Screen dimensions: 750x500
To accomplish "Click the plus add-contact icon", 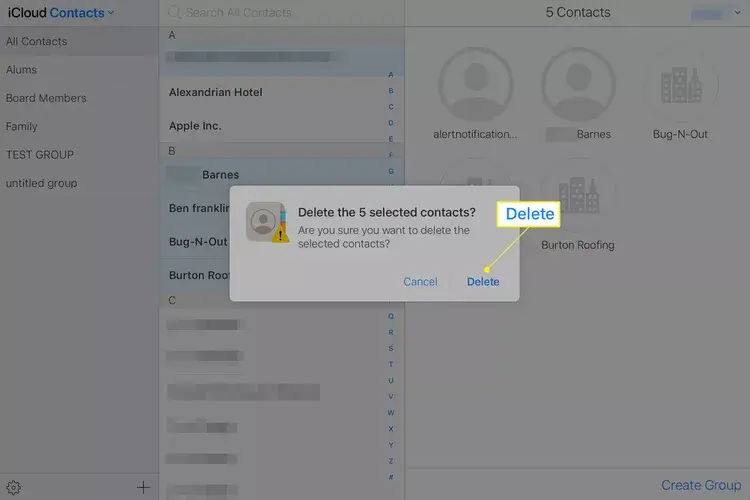I will (x=143, y=488).
